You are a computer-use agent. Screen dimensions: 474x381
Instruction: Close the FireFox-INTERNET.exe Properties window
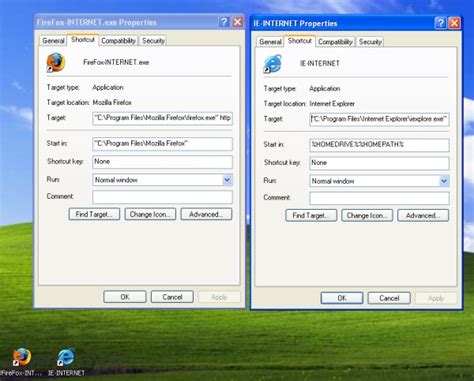click(x=237, y=22)
